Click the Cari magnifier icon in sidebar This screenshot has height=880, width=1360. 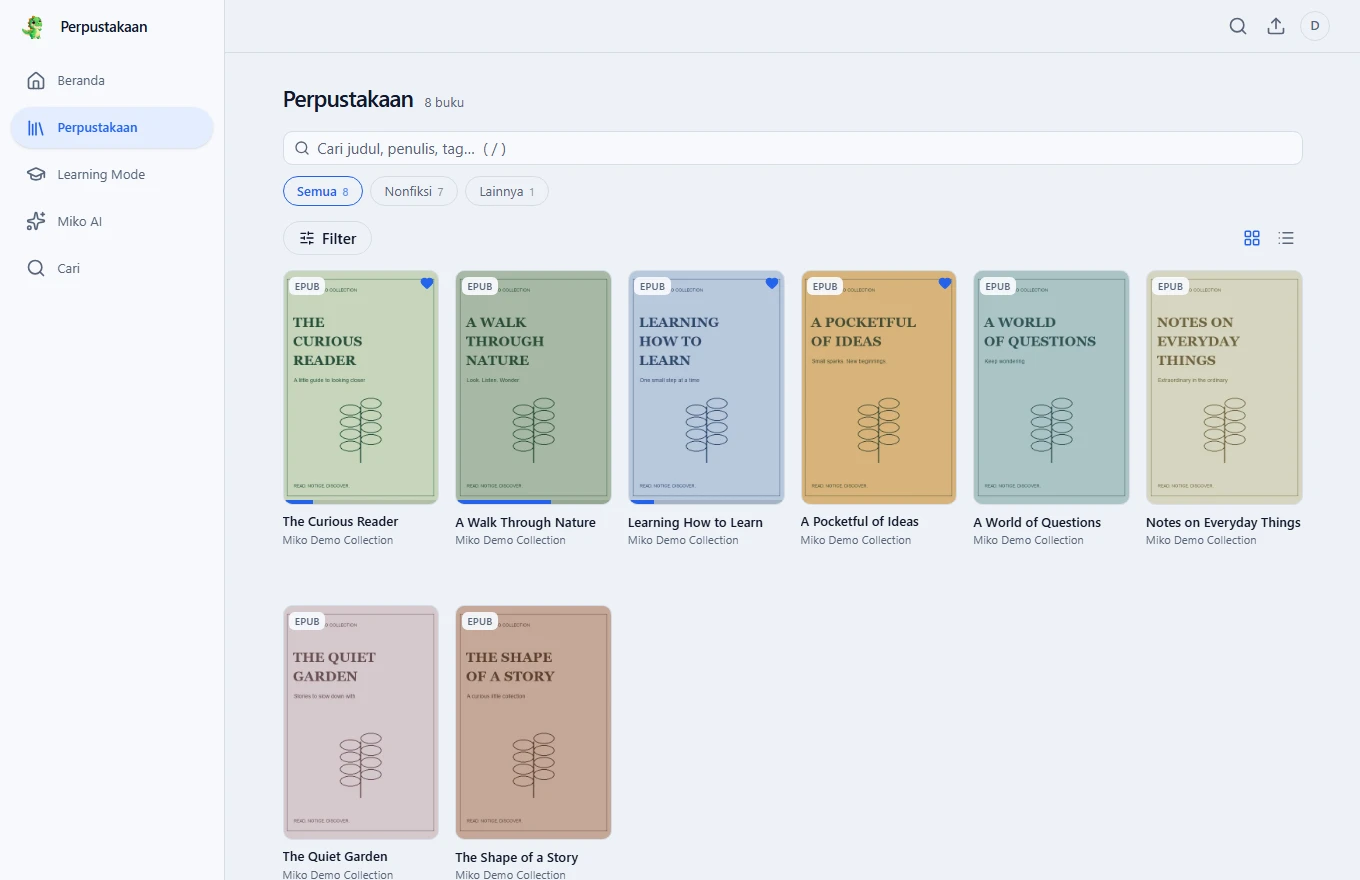36,269
